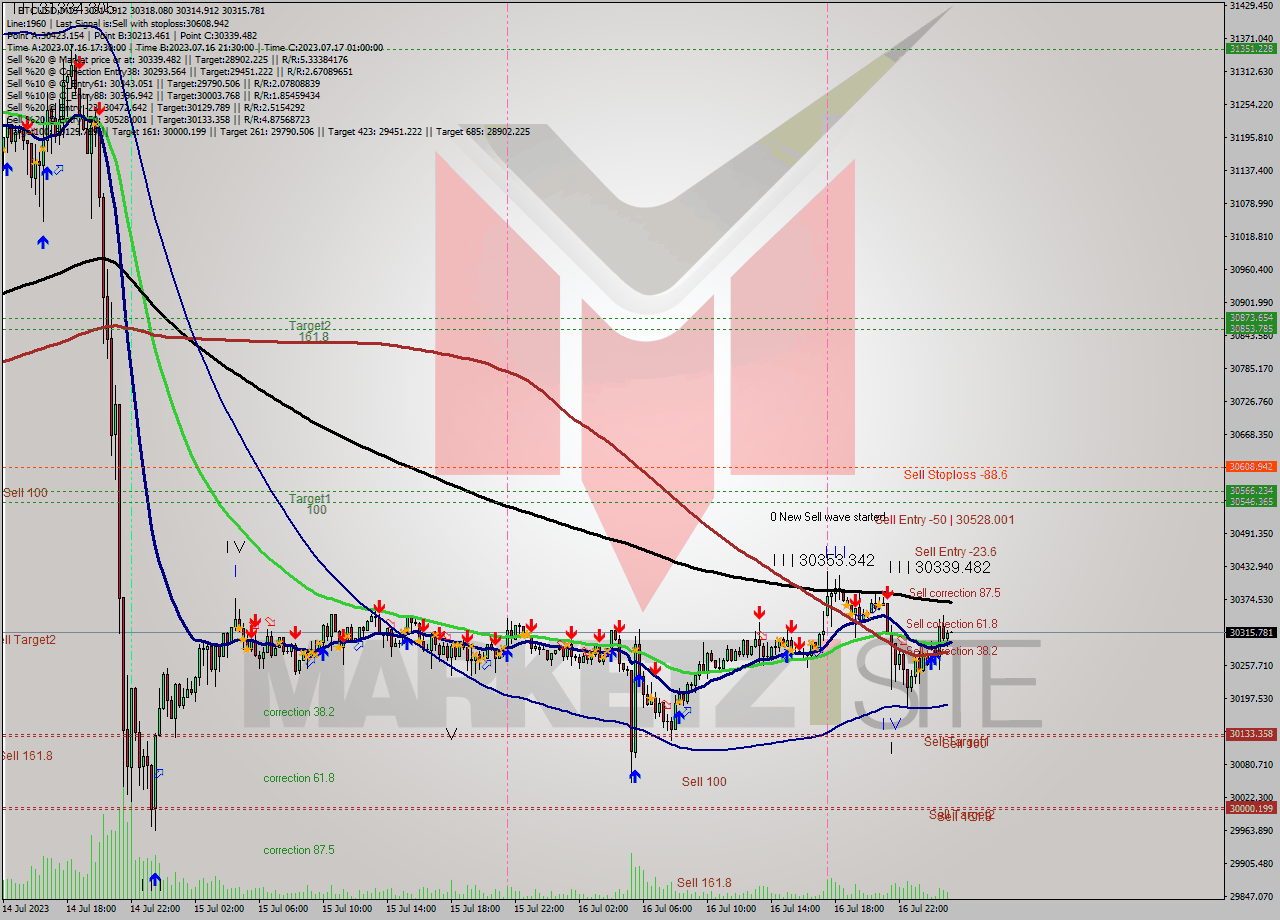Click 'Last Signal is:Sell with stoploss:30608.942' text
Image resolution: width=1280 pixels, height=920 pixels.
(143, 23)
